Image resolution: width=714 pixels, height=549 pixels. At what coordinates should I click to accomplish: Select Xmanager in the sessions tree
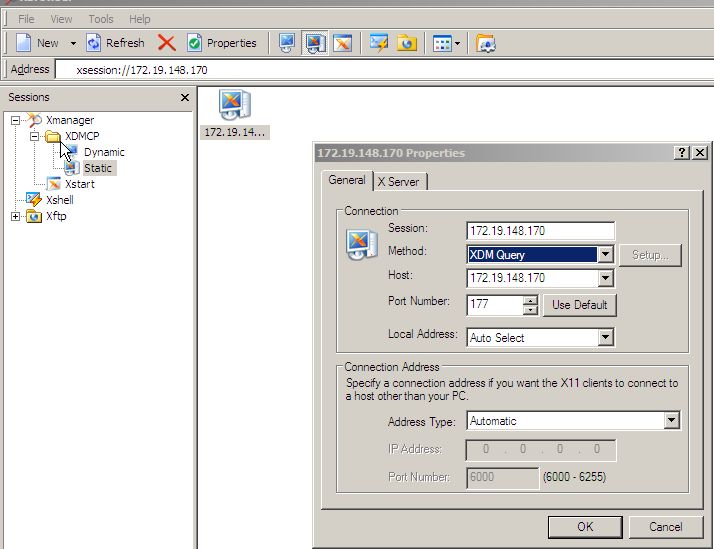click(70, 120)
